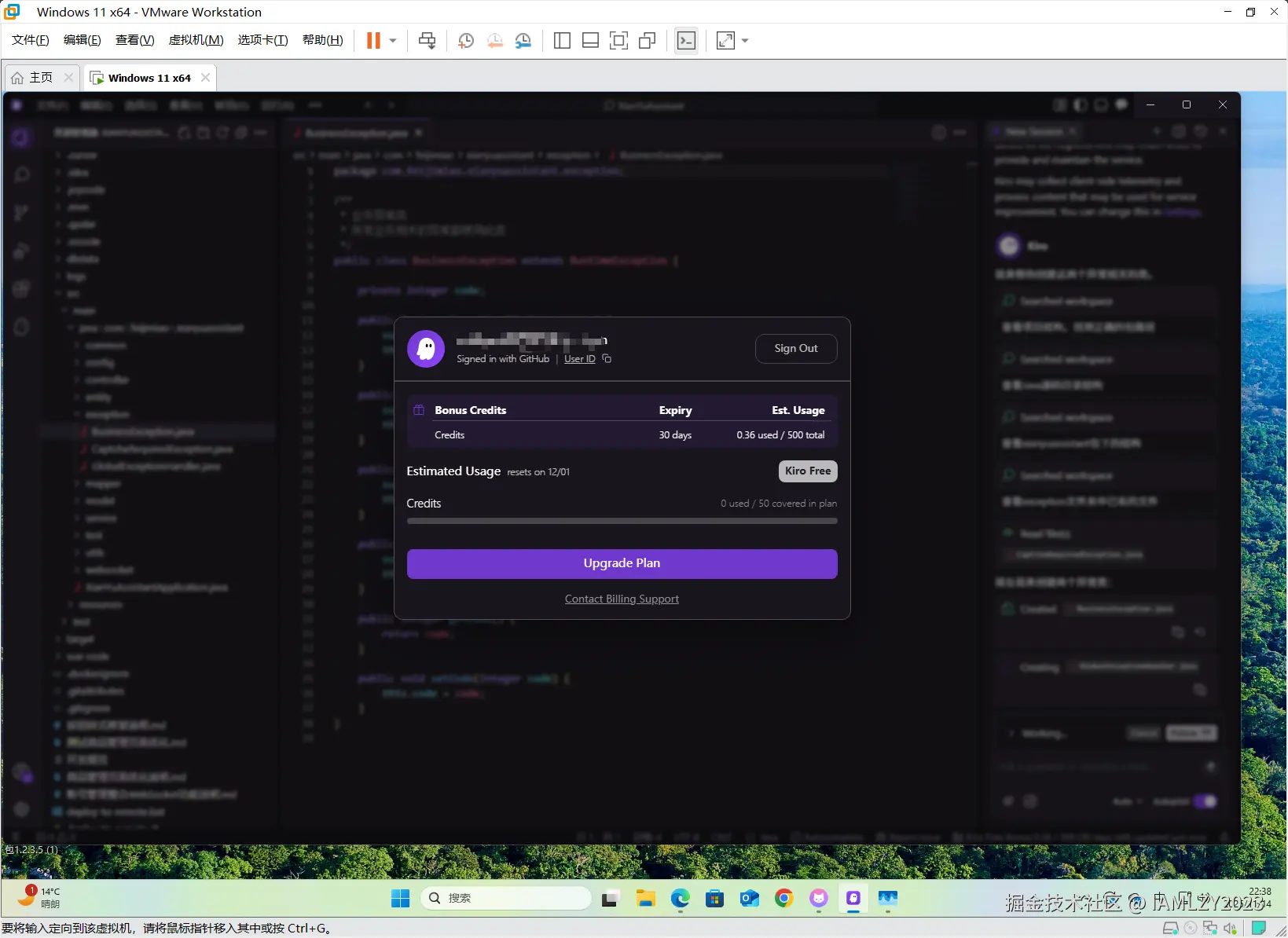Pause the virtual machine from VMware toolbar
The image size is (1288, 938).
(373, 41)
